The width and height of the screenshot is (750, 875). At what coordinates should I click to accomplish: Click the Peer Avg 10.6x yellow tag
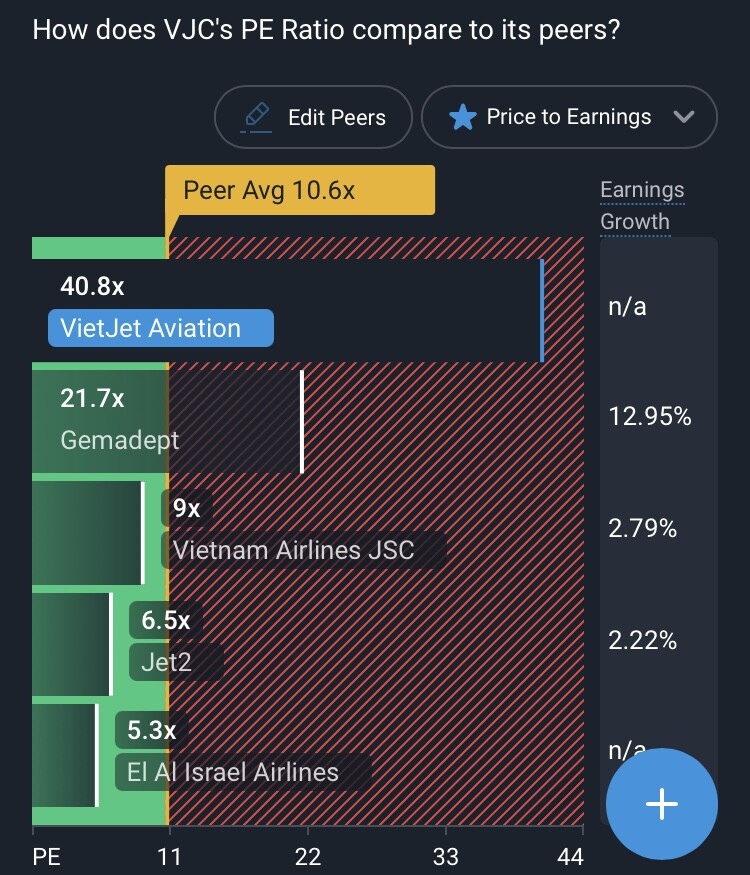(300, 190)
